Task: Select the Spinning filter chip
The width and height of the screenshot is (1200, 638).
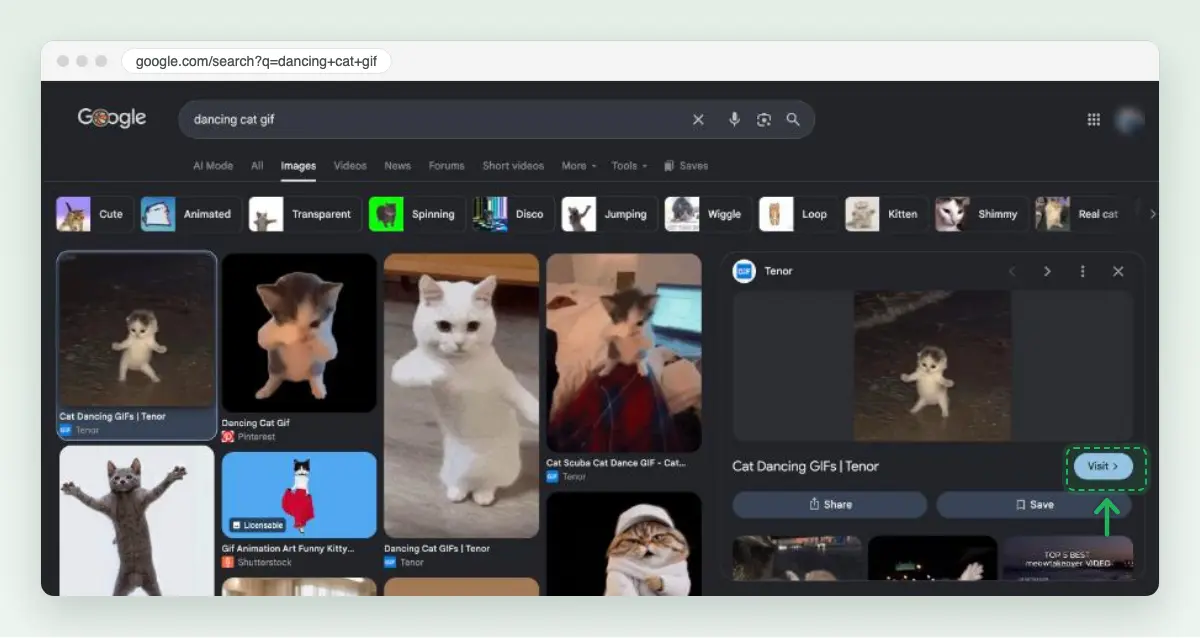Action: click(417, 214)
